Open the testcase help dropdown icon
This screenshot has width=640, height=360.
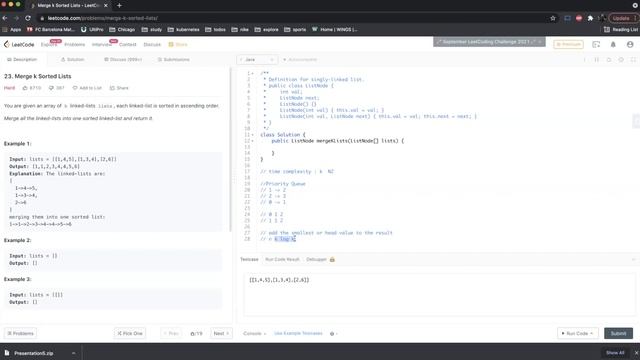(x=333, y=333)
